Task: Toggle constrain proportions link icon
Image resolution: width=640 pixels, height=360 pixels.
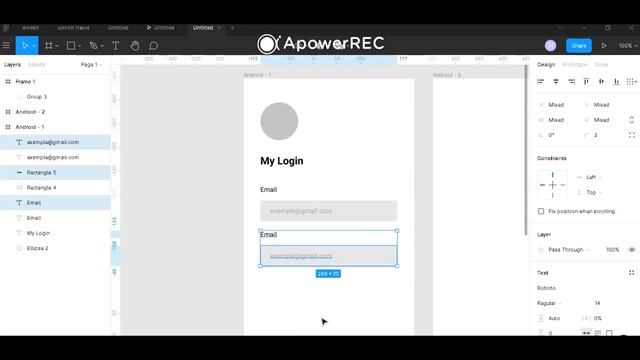Action: 631,120
